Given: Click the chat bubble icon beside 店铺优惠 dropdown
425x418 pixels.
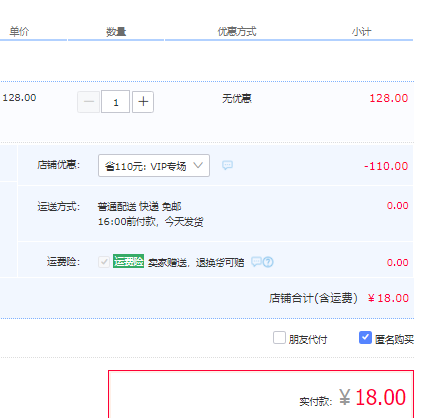Looking at the screenshot, I should pos(227,165).
